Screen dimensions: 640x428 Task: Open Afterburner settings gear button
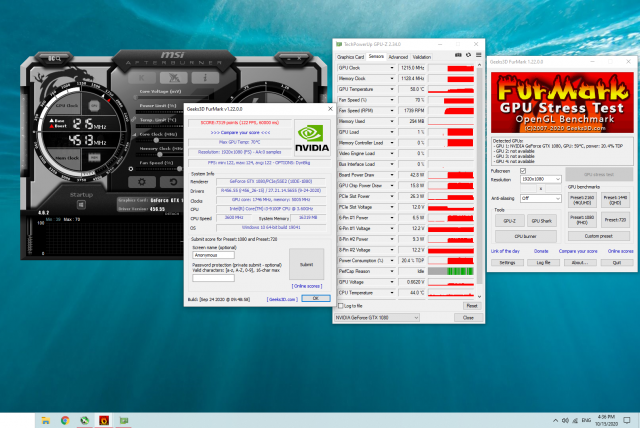pyautogui.click(x=142, y=182)
